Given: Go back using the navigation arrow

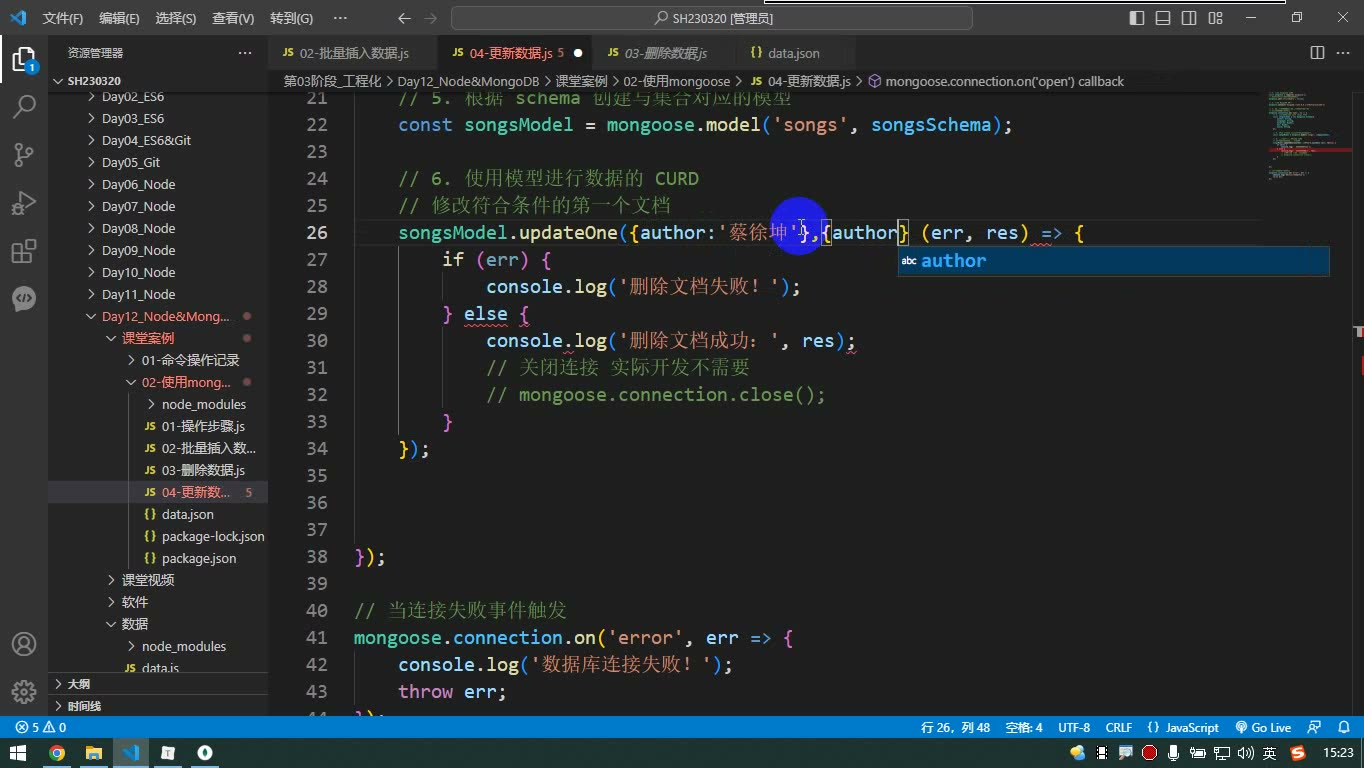Looking at the screenshot, I should coord(404,18).
